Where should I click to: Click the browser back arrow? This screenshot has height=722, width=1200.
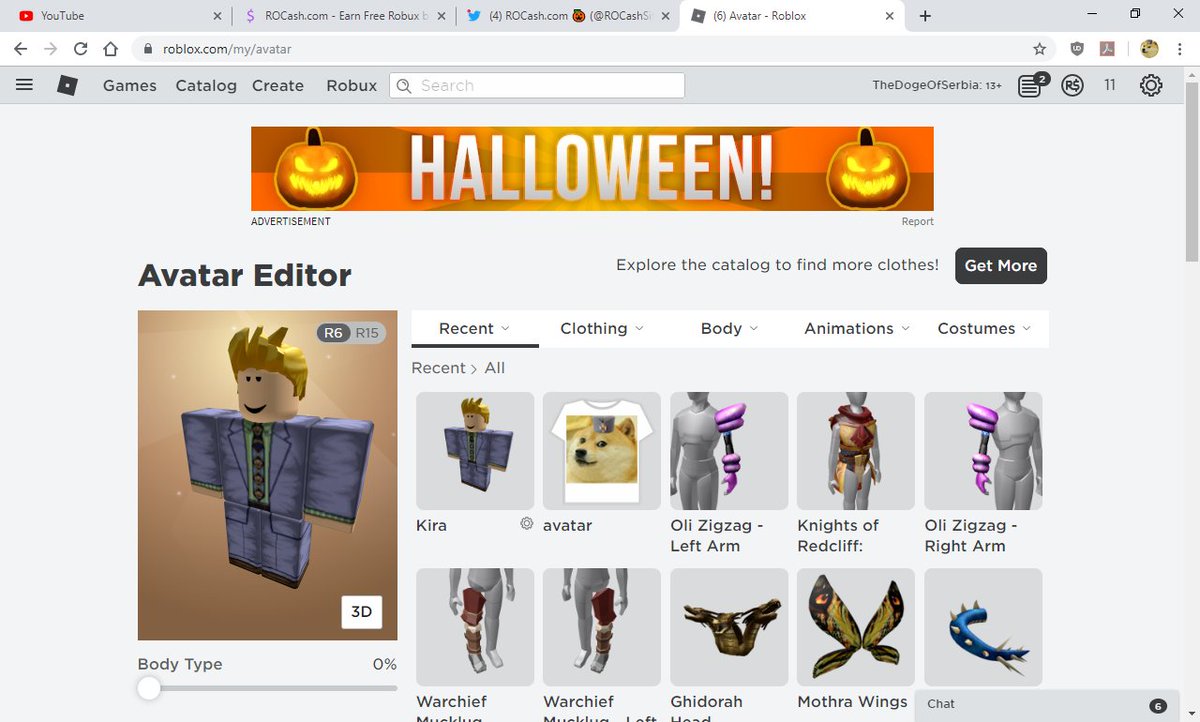[x=21, y=48]
